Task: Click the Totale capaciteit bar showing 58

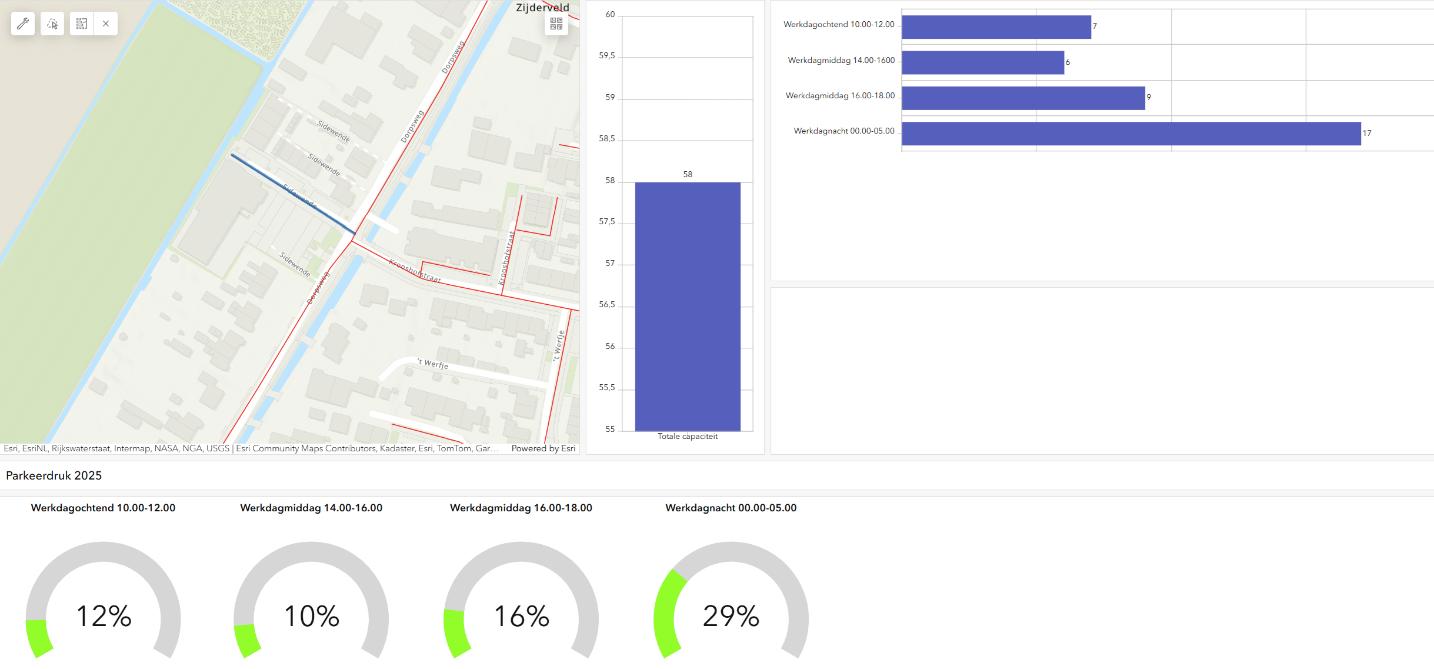Action: click(x=687, y=306)
